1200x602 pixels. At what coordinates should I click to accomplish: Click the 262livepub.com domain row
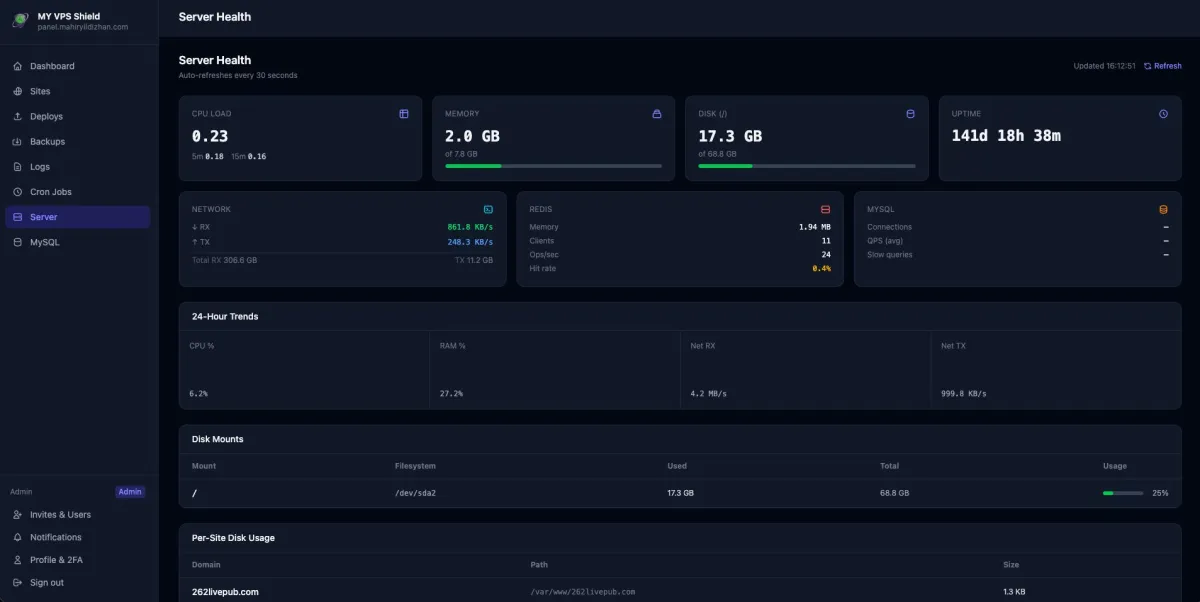click(x=680, y=592)
